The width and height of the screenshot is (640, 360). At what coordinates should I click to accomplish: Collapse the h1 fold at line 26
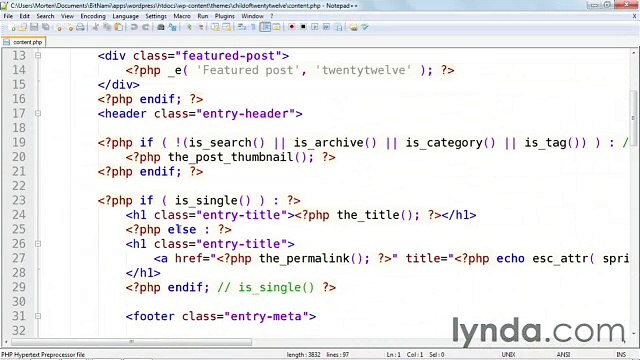38,244
